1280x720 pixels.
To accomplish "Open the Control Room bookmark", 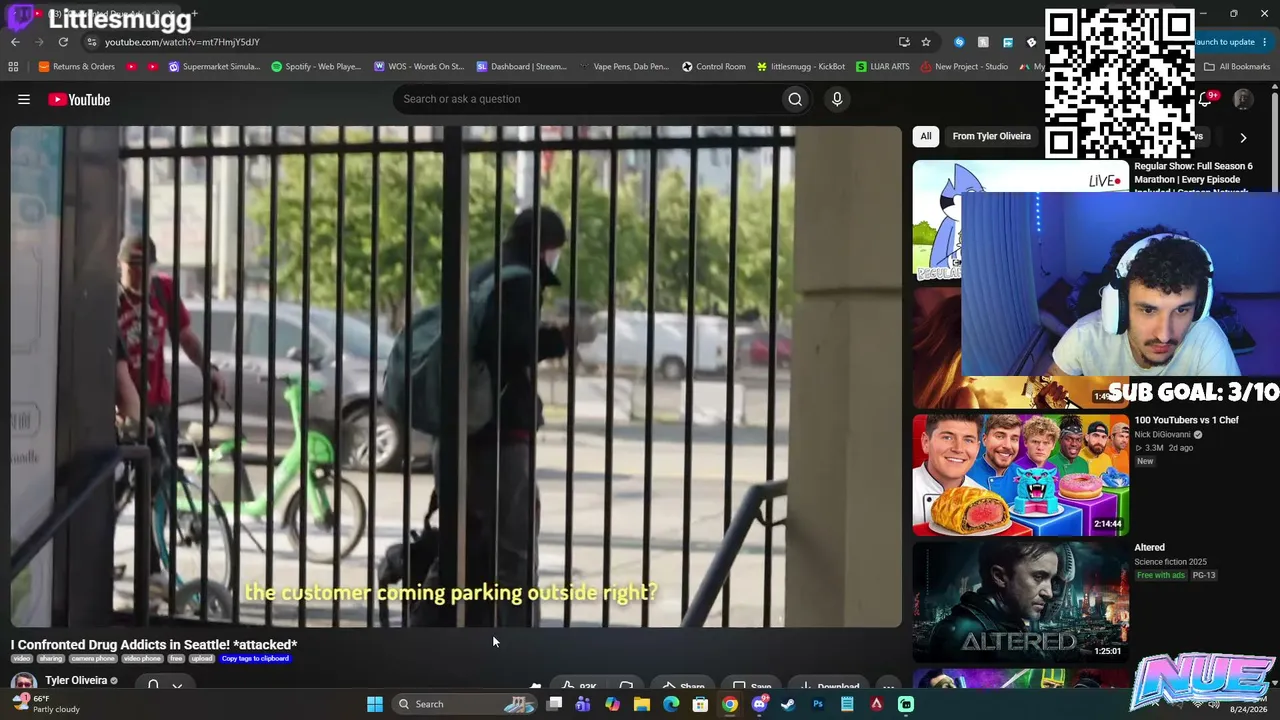I will tap(714, 67).
